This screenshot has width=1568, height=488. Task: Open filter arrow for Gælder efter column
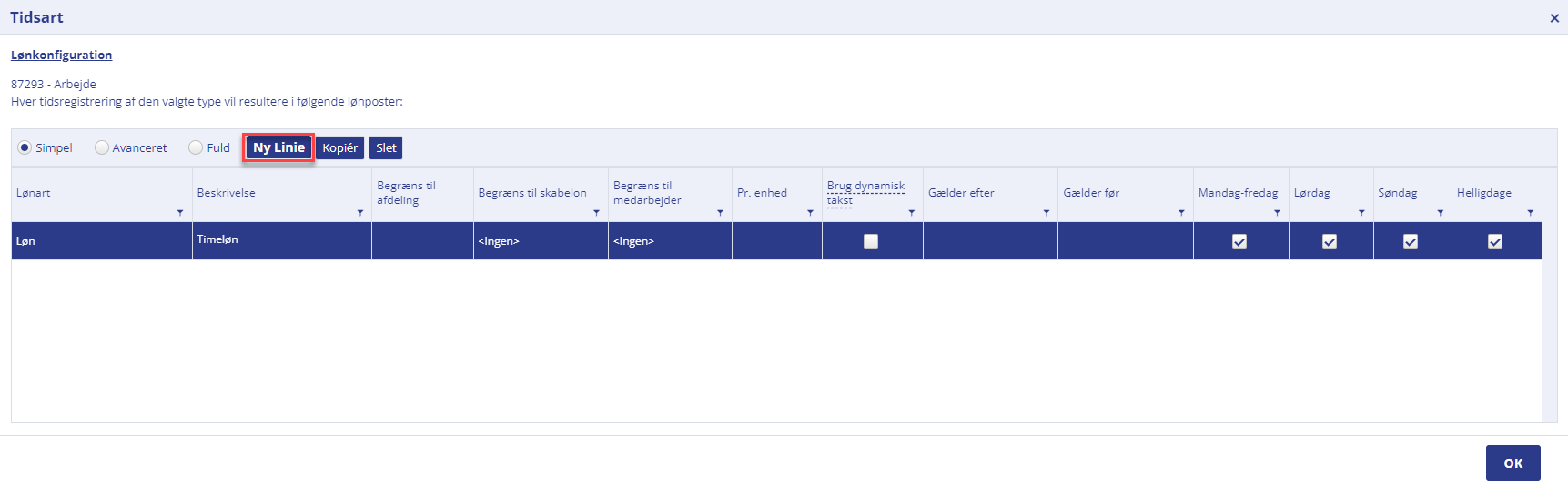pos(1047,213)
